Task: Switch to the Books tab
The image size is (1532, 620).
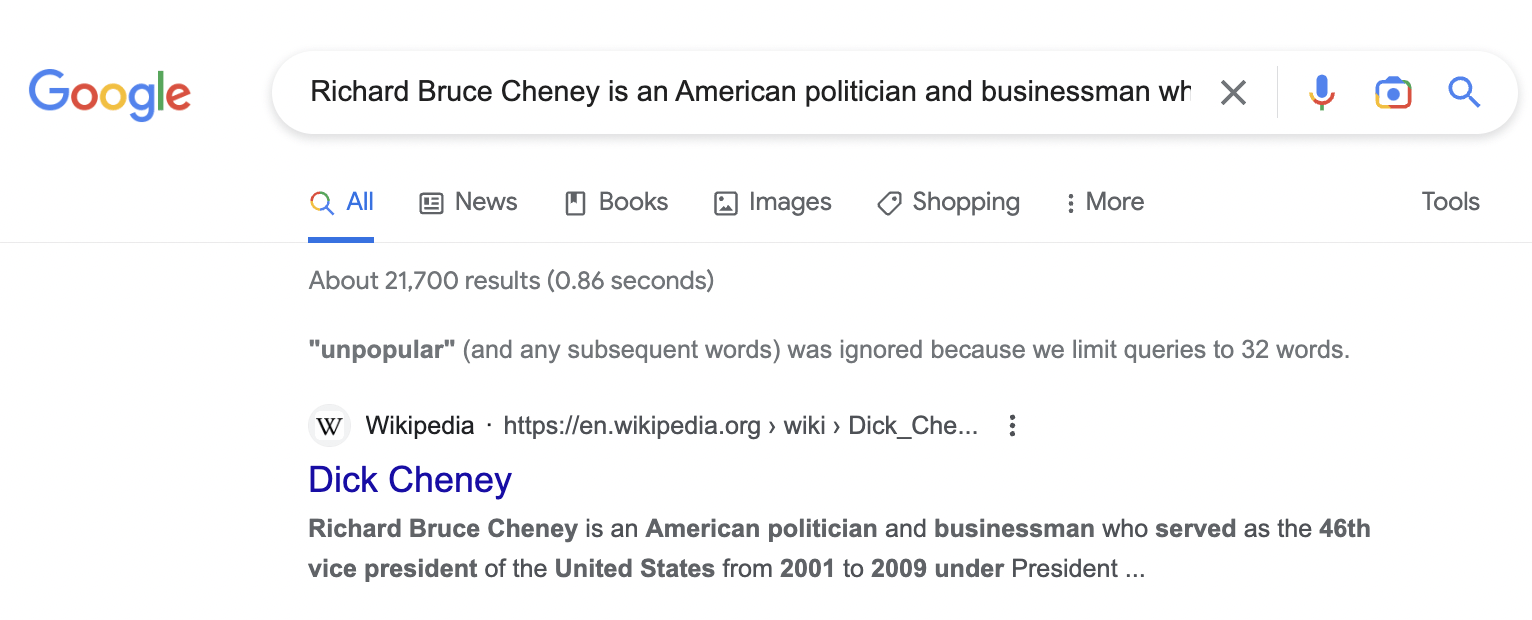Action: click(x=616, y=202)
